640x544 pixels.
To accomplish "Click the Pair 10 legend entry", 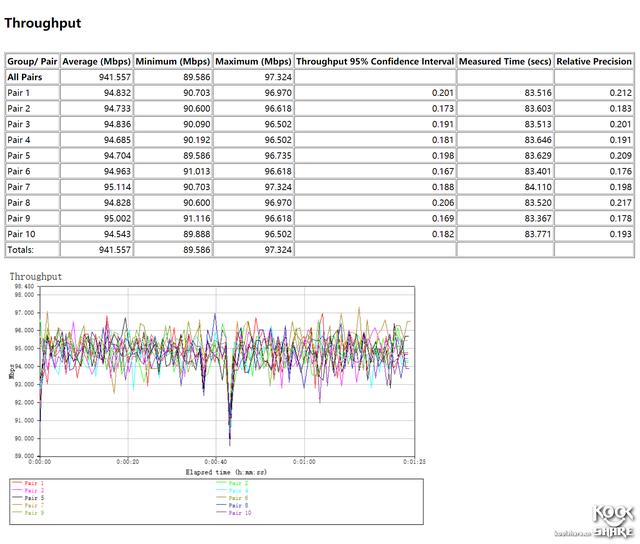I will click(x=240, y=513).
